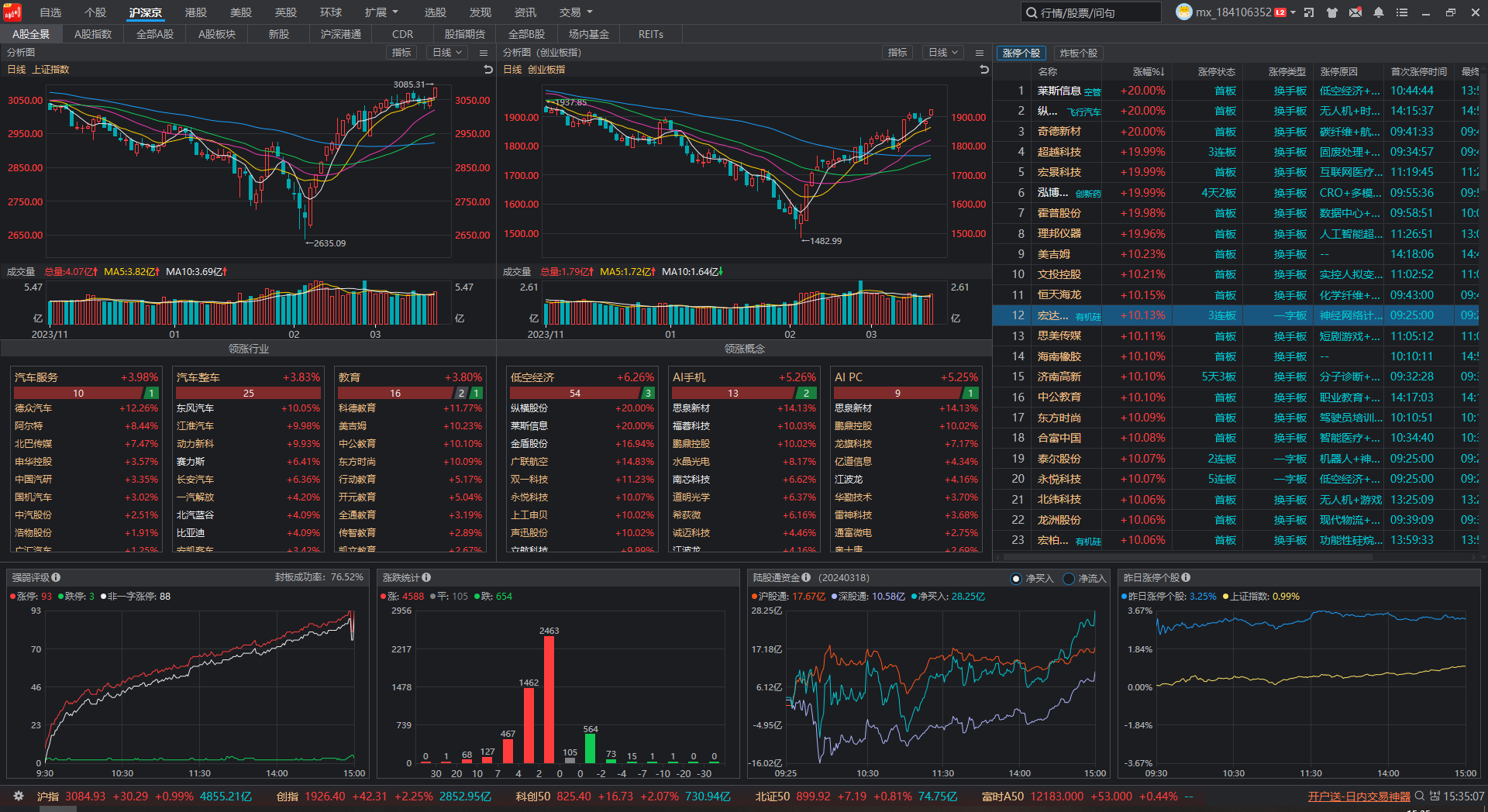Click the 领涨概念 section header
The height and width of the screenshot is (812, 1488).
744,349
